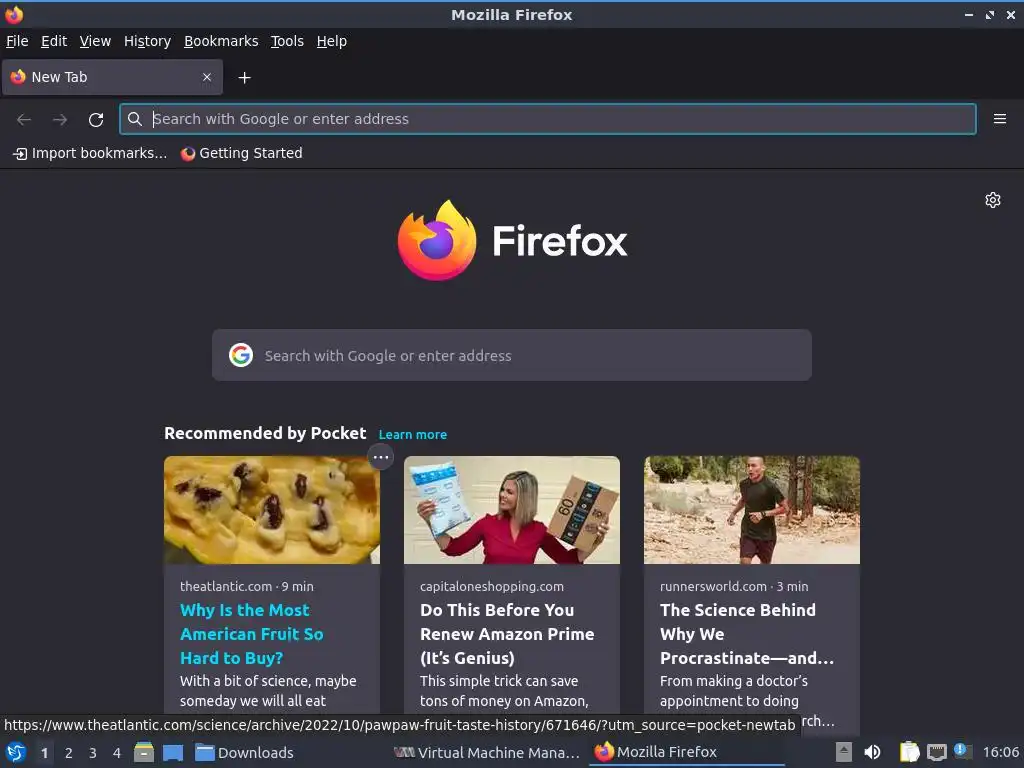Open the Help menu
This screenshot has height=768, width=1024.
(332, 41)
